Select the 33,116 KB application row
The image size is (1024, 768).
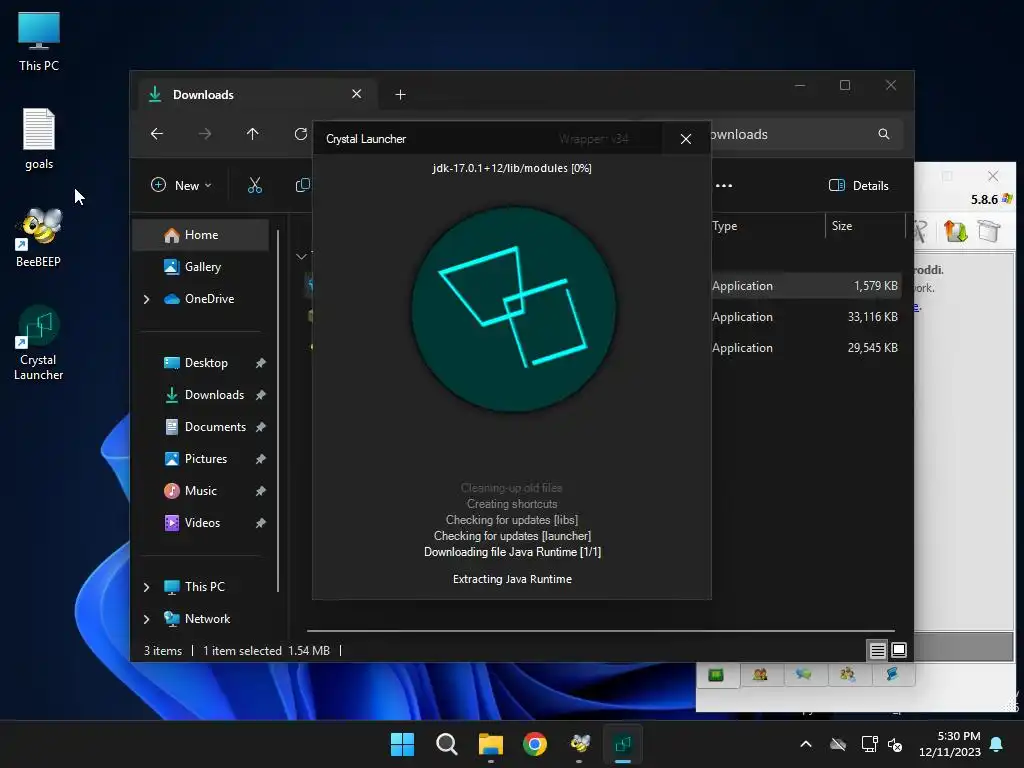806,317
